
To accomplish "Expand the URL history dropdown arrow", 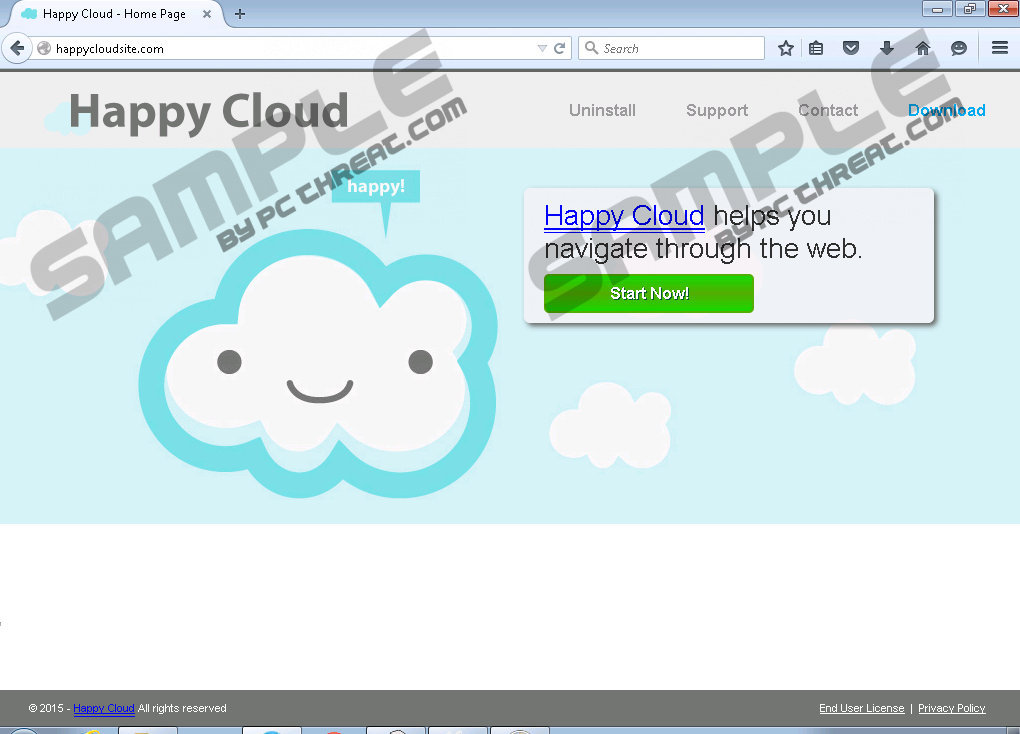I will click(542, 48).
